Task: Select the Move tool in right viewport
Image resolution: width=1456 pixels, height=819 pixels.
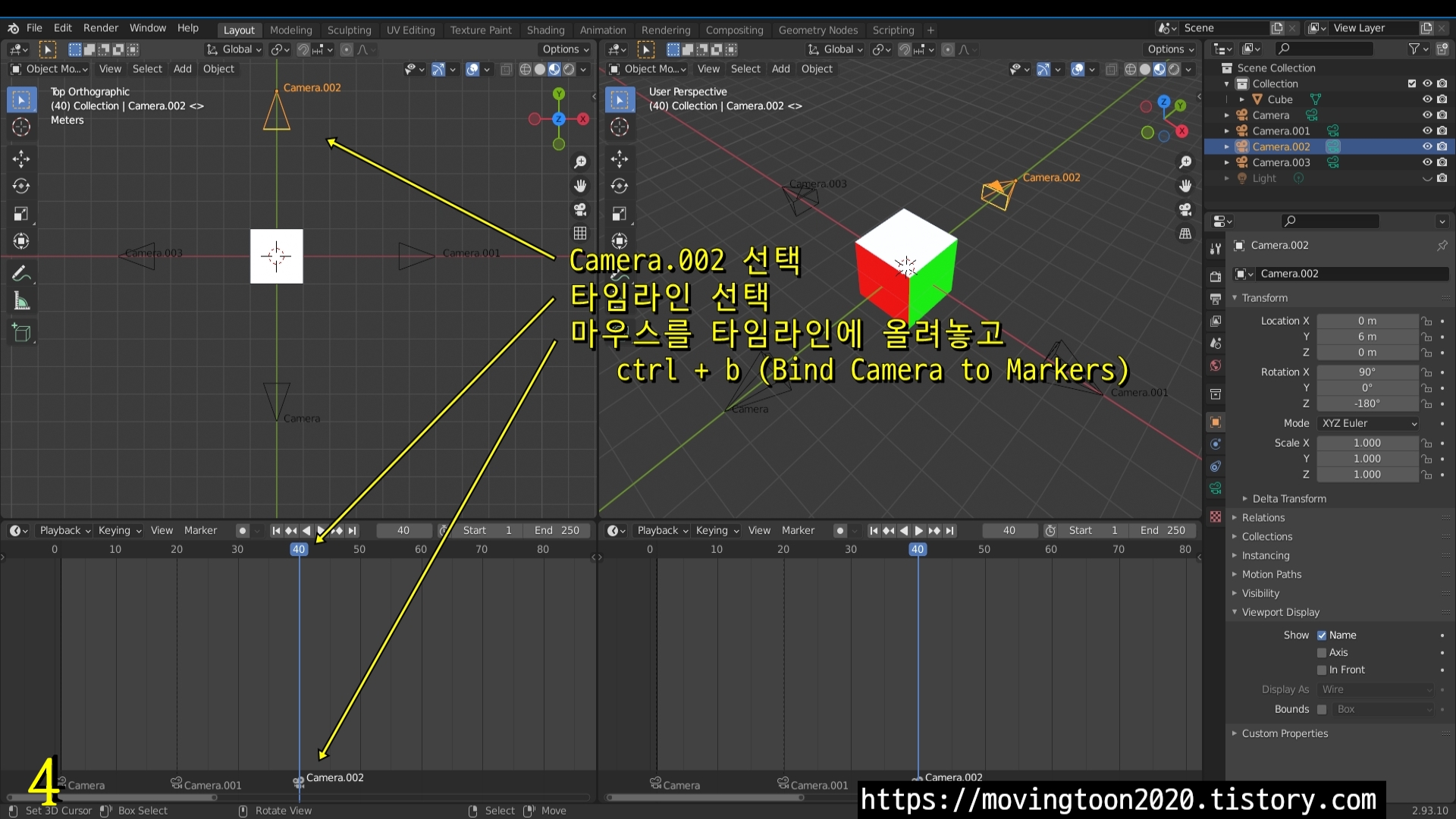Action: pyautogui.click(x=620, y=158)
